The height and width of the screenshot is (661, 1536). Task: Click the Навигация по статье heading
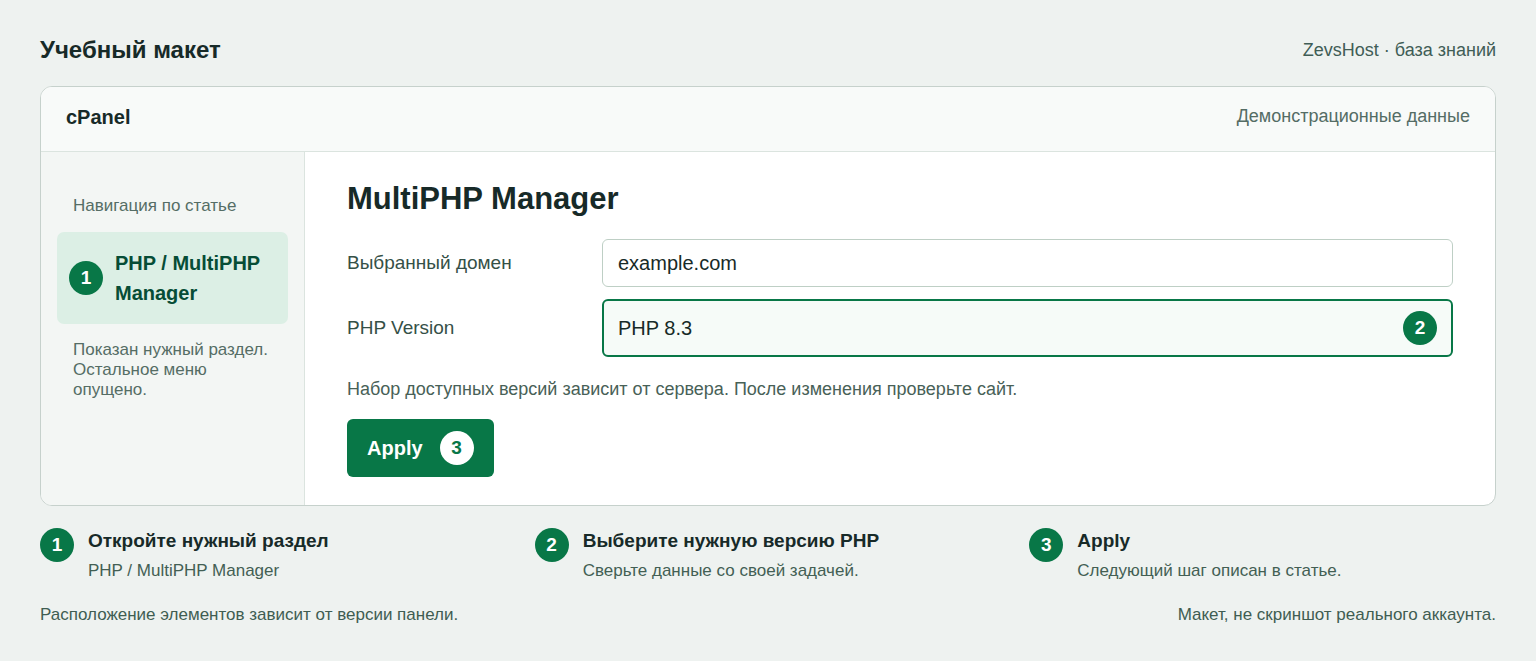[155, 205]
